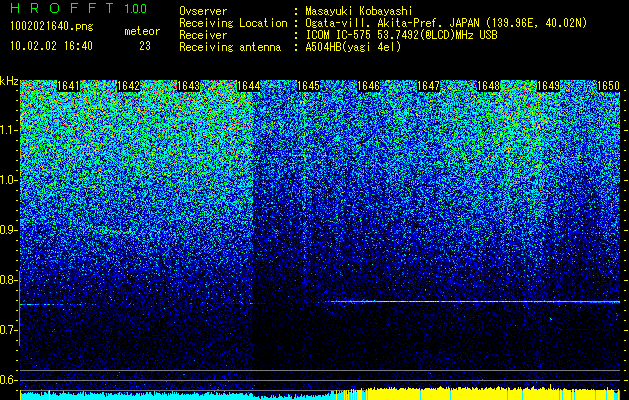This screenshot has width=629, height=400.
Task: Click the A504HB(yagi 4el) antenna text
Action: [x=353, y=47]
